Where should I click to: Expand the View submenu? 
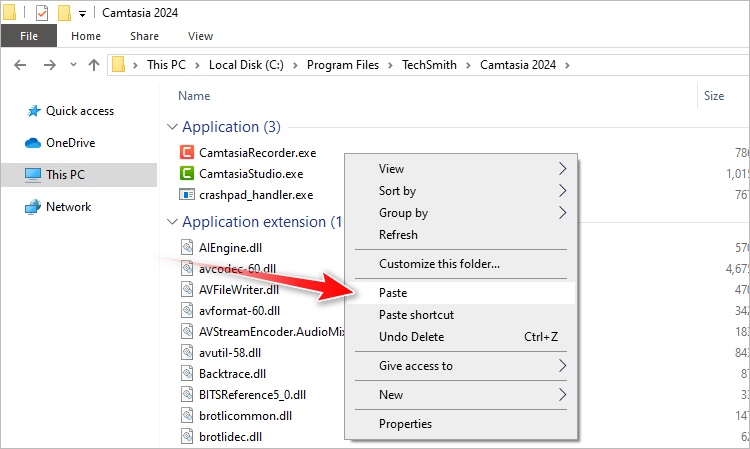[562, 169]
